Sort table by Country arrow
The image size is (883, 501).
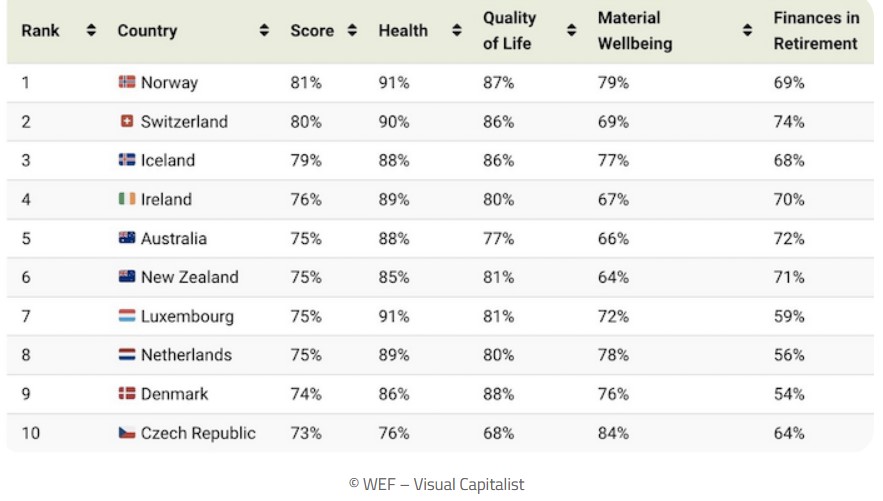point(264,30)
